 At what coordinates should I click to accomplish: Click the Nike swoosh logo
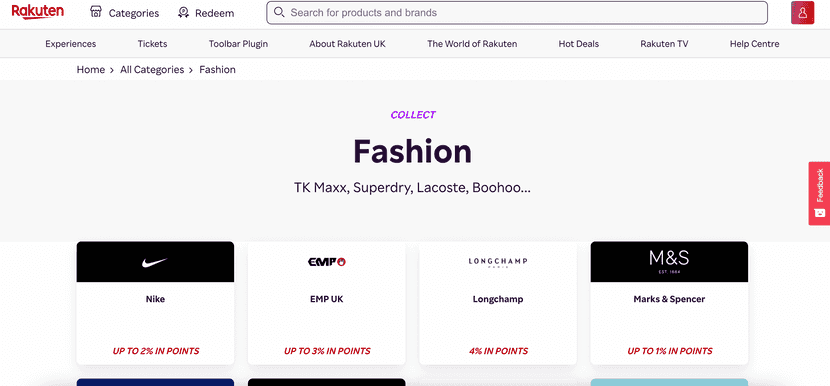tap(155, 262)
